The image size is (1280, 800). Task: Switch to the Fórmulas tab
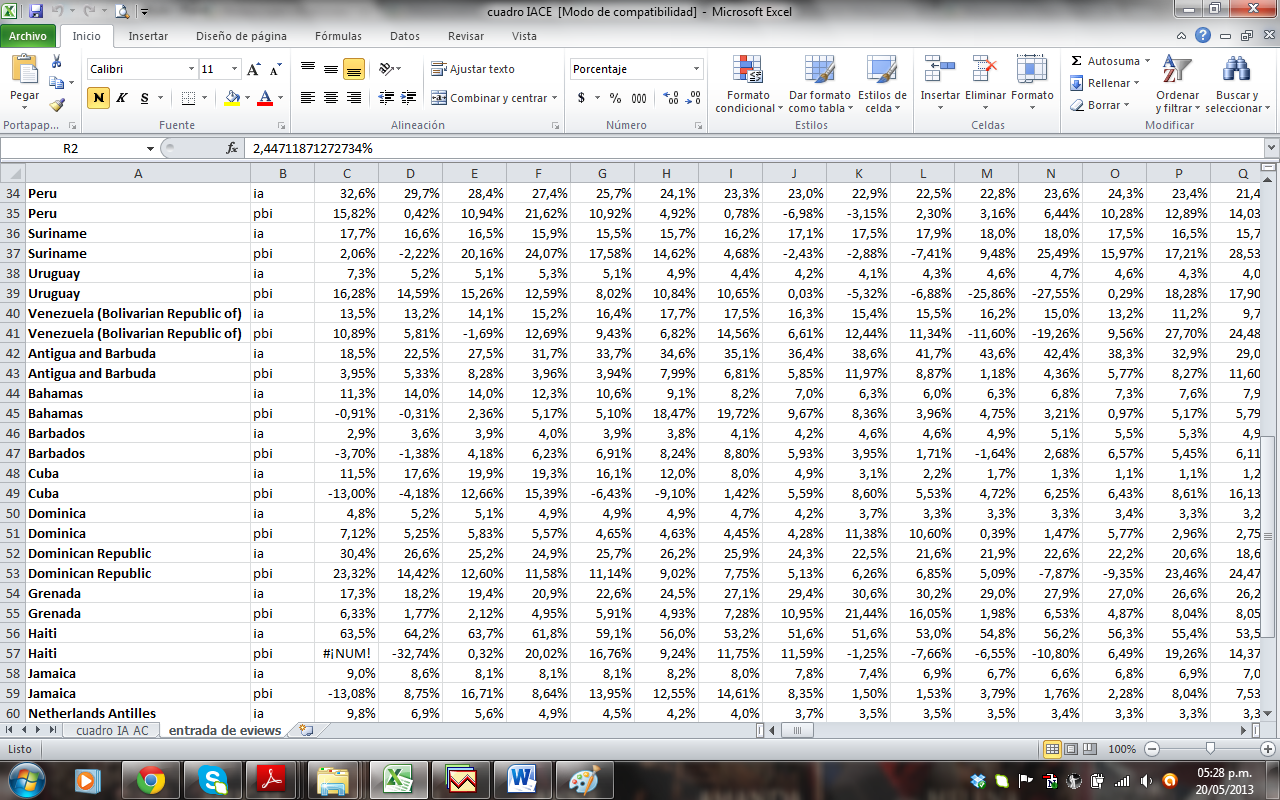pyautogui.click(x=338, y=36)
